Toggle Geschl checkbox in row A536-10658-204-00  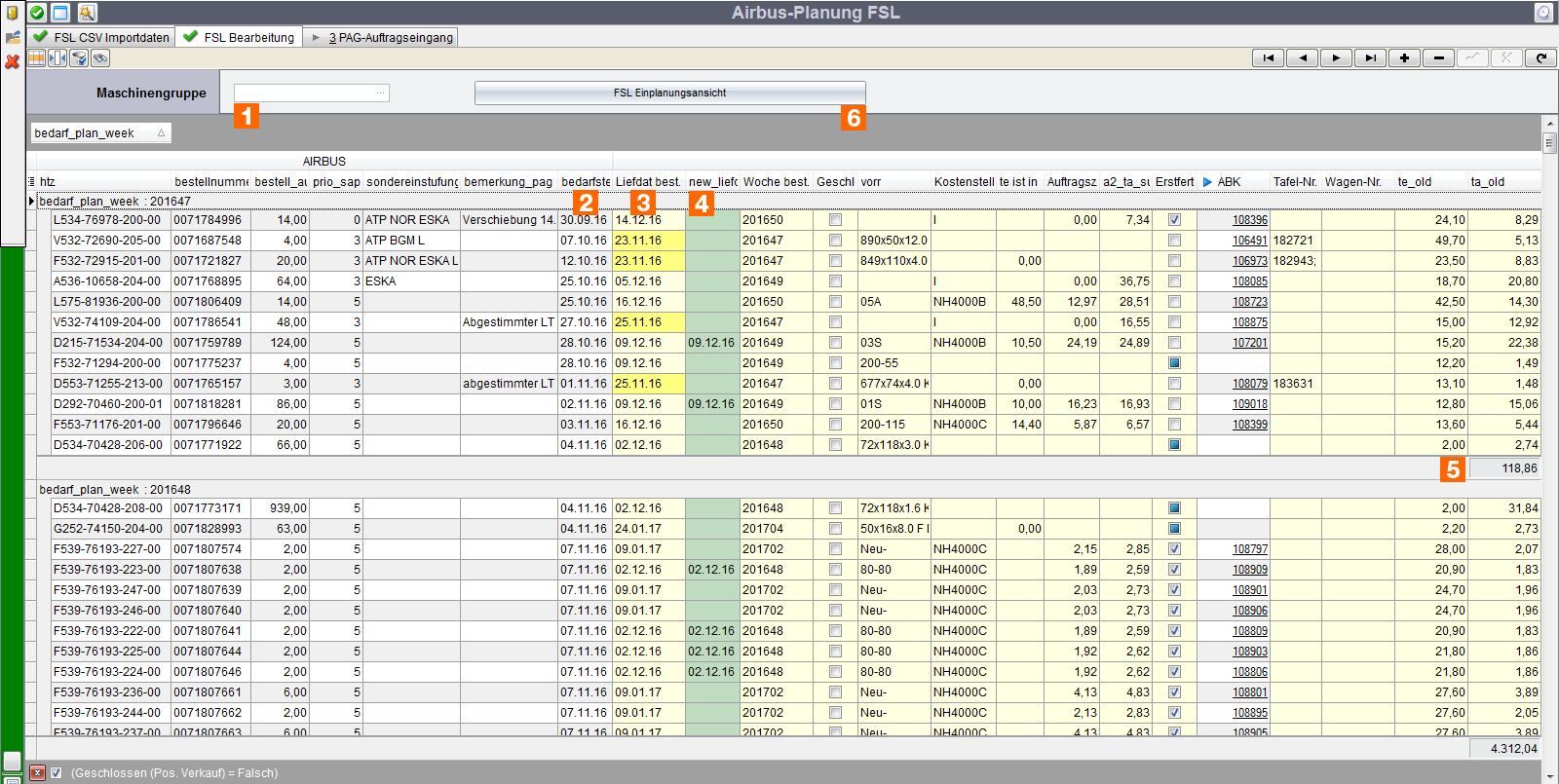click(x=835, y=280)
